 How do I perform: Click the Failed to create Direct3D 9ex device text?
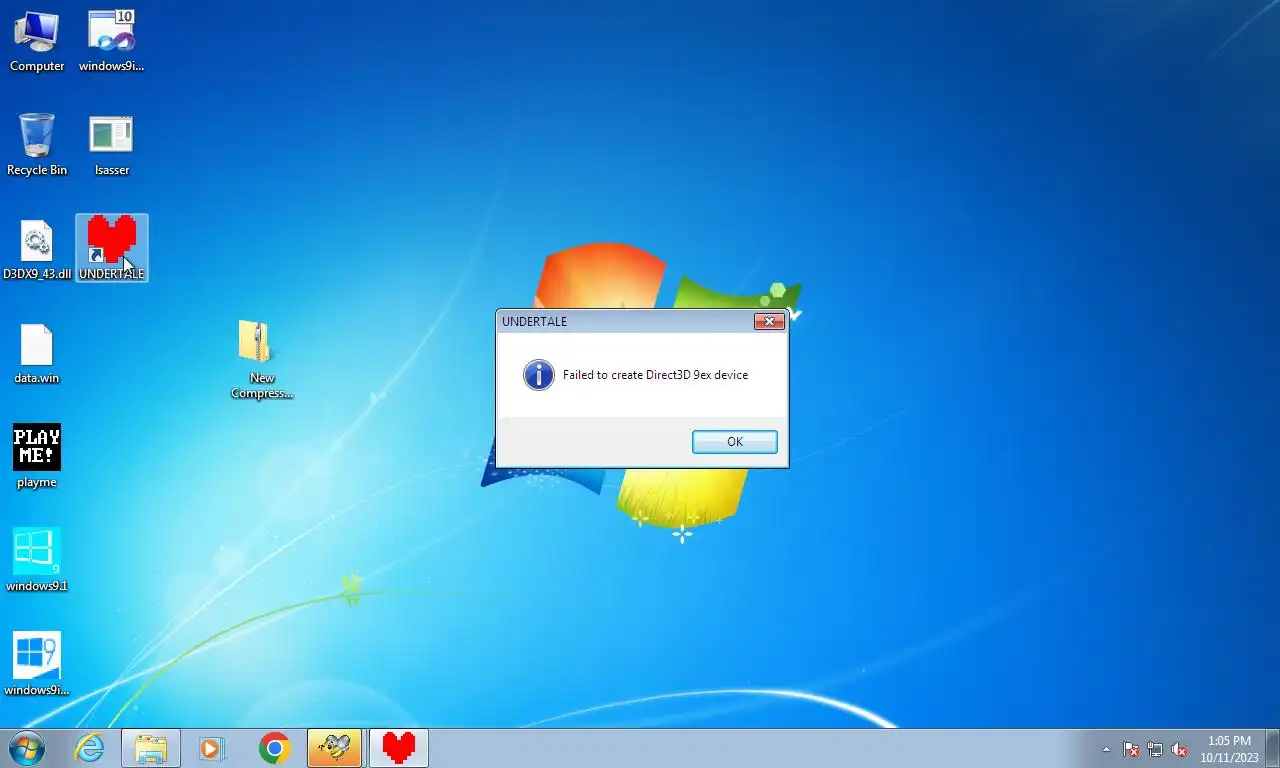(x=655, y=375)
